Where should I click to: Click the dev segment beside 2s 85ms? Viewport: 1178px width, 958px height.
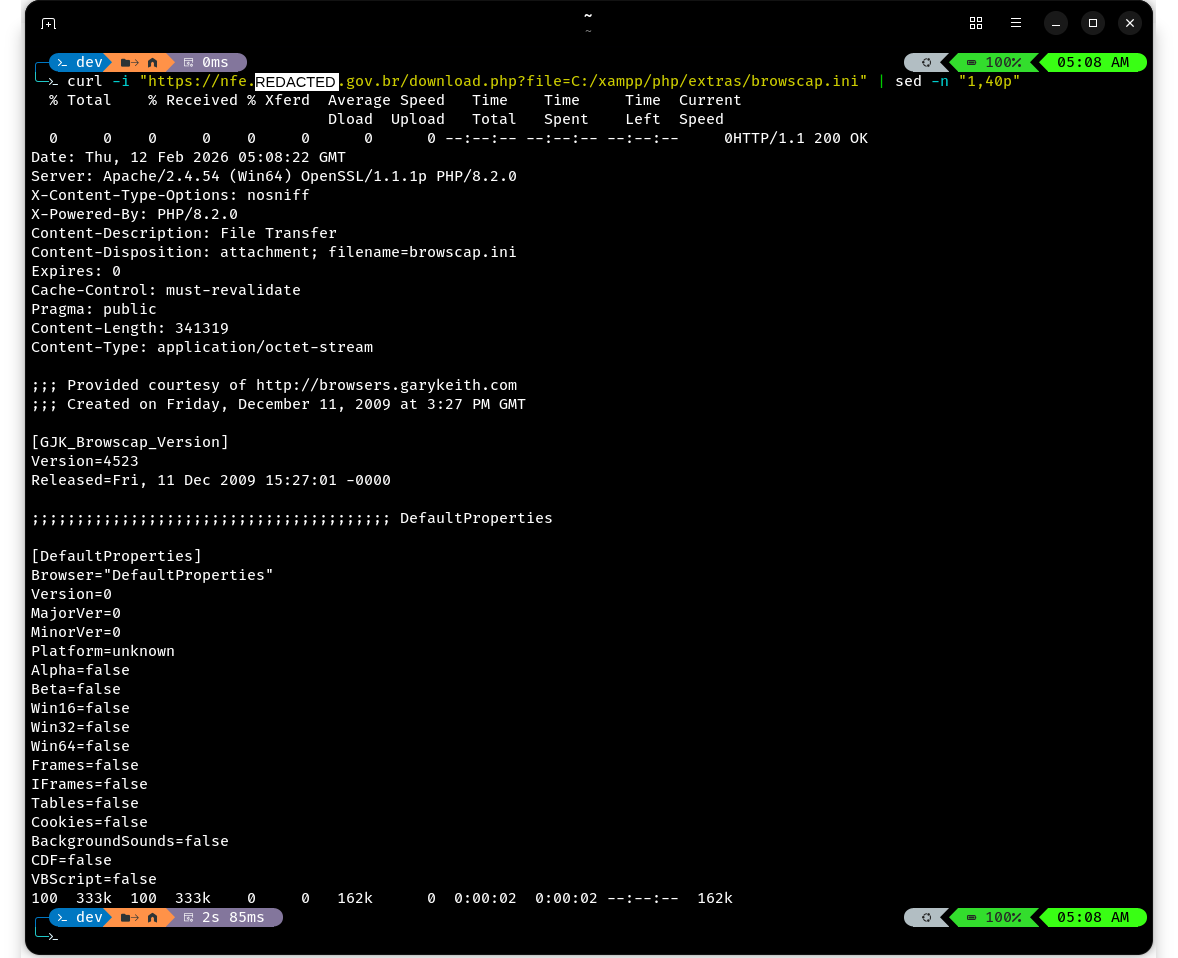[80, 917]
